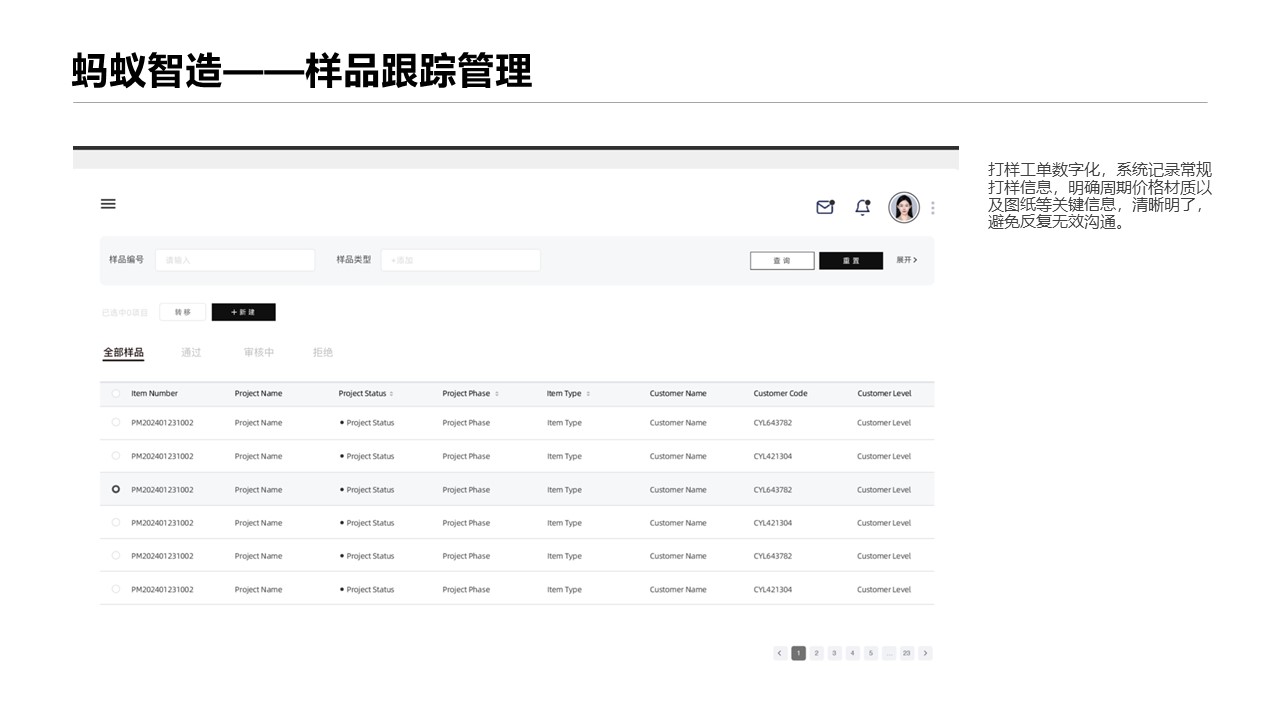This screenshot has height=720, width=1280.
Task: Sort by Project Status column arrows
Action: (391, 394)
